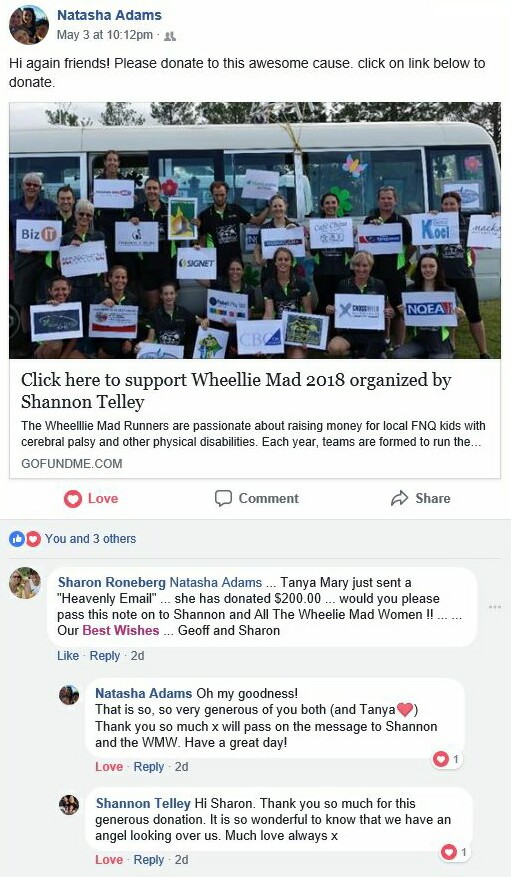Click the 'May 3 at 10:12pm' timestamp
This screenshot has height=877, width=511.
[105, 35]
